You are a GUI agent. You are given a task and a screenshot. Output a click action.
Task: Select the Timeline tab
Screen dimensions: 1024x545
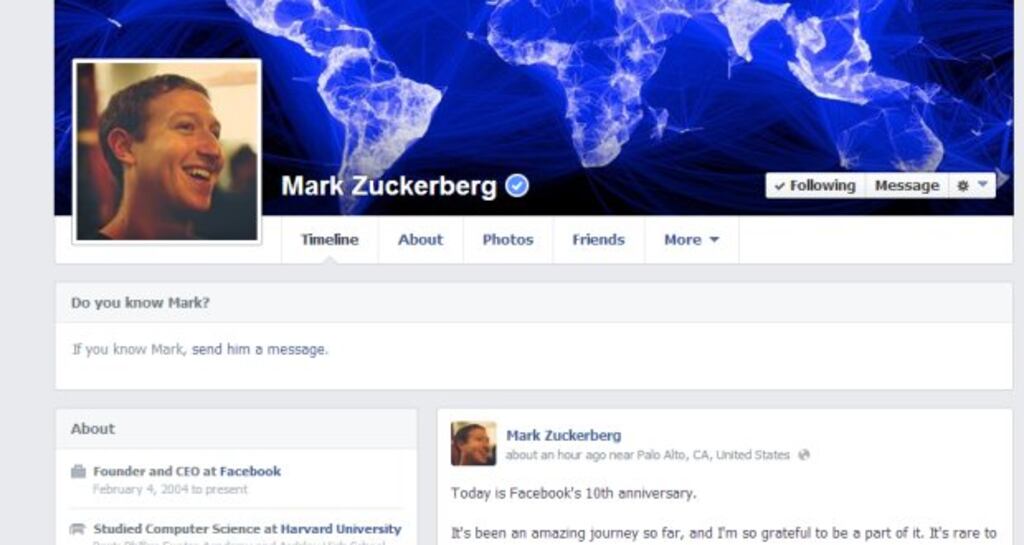coord(330,240)
